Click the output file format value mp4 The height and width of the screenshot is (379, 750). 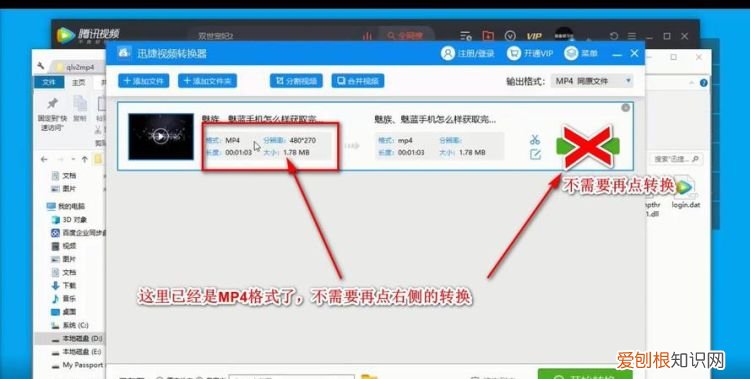pos(405,141)
